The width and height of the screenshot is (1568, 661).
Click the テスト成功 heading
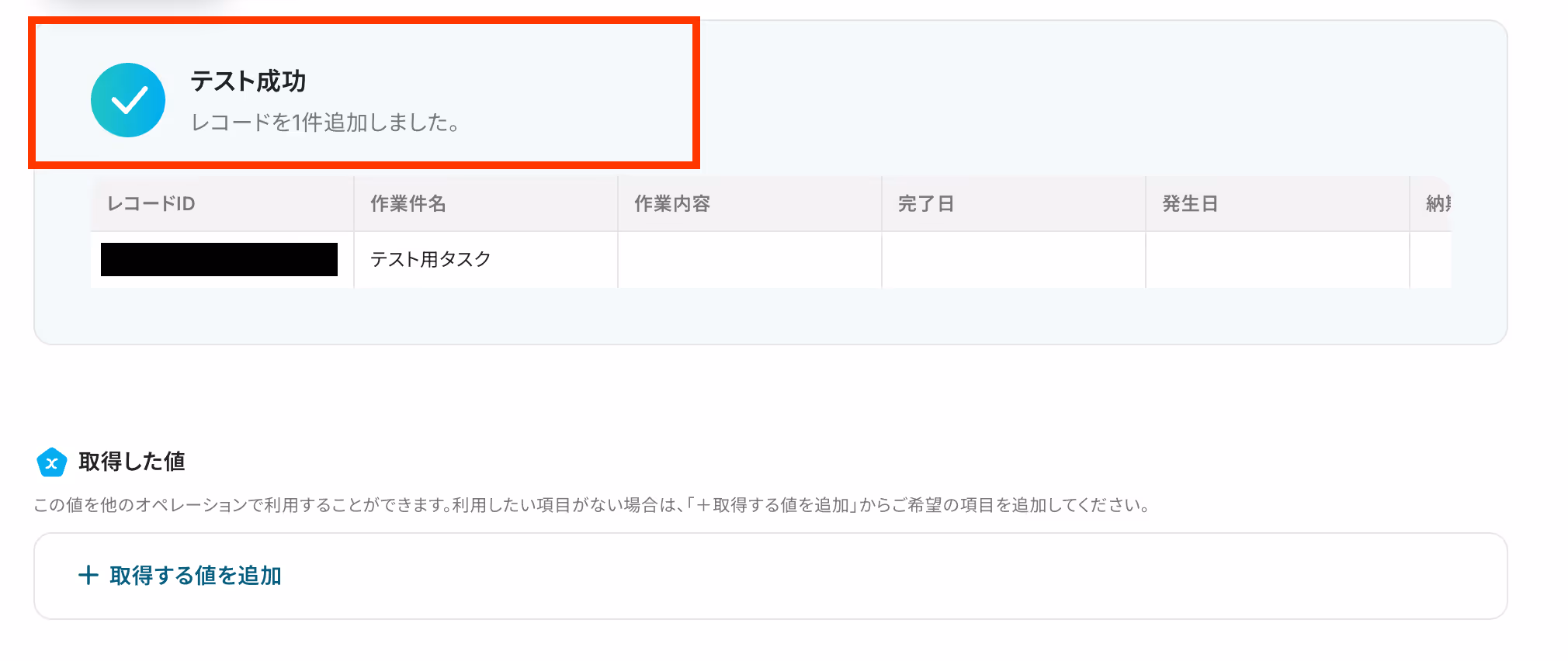(x=248, y=81)
